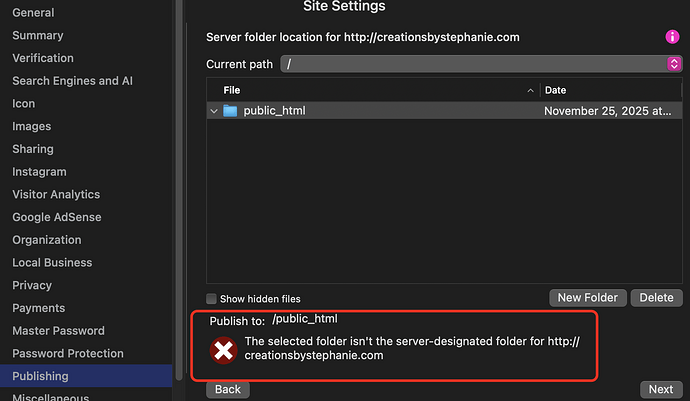This screenshot has width=690, height=401.
Task: Open the Publishing settings section
Action: pyautogui.click(x=40, y=376)
